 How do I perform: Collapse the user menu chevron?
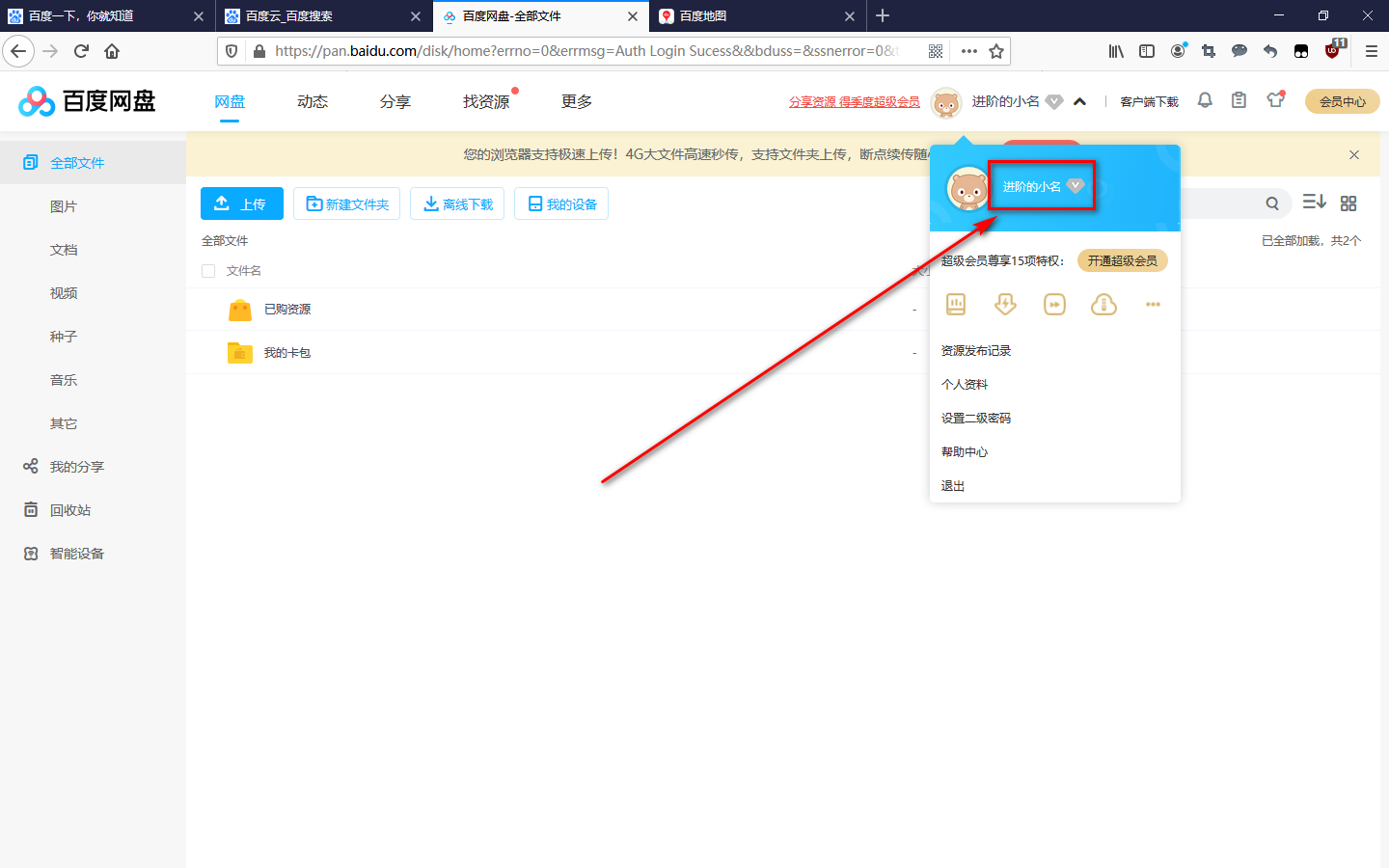pos(1080,101)
